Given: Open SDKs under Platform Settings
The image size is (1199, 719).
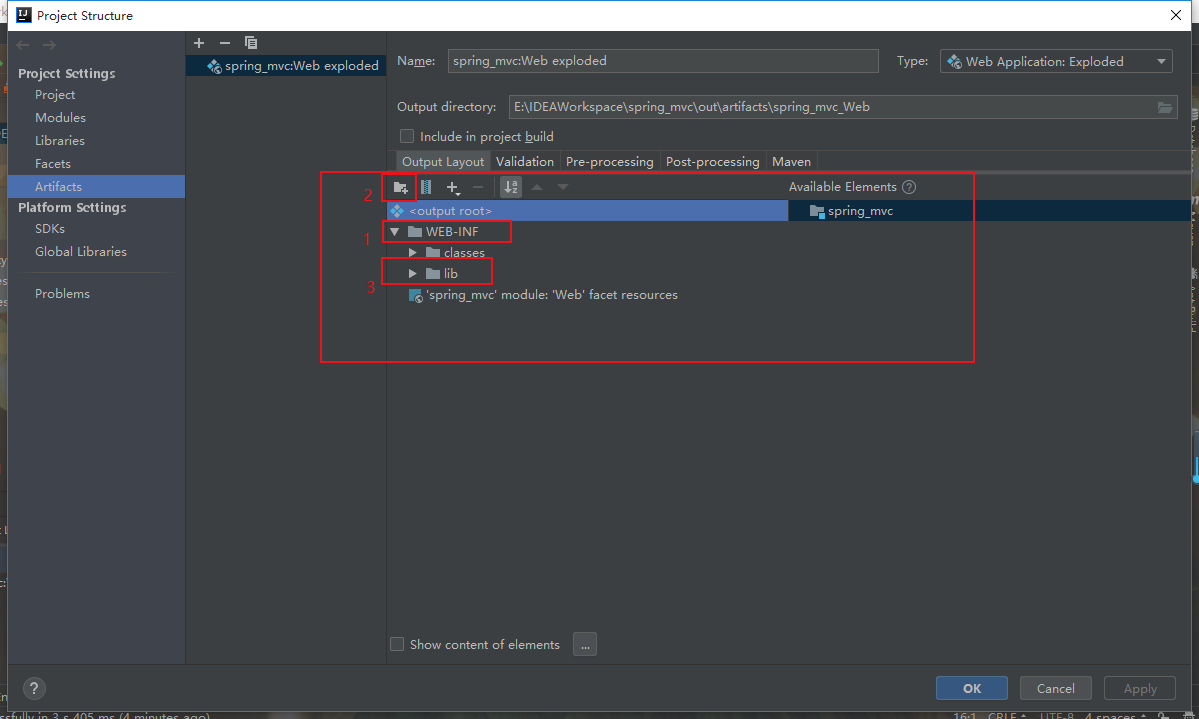Looking at the screenshot, I should (x=50, y=229).
